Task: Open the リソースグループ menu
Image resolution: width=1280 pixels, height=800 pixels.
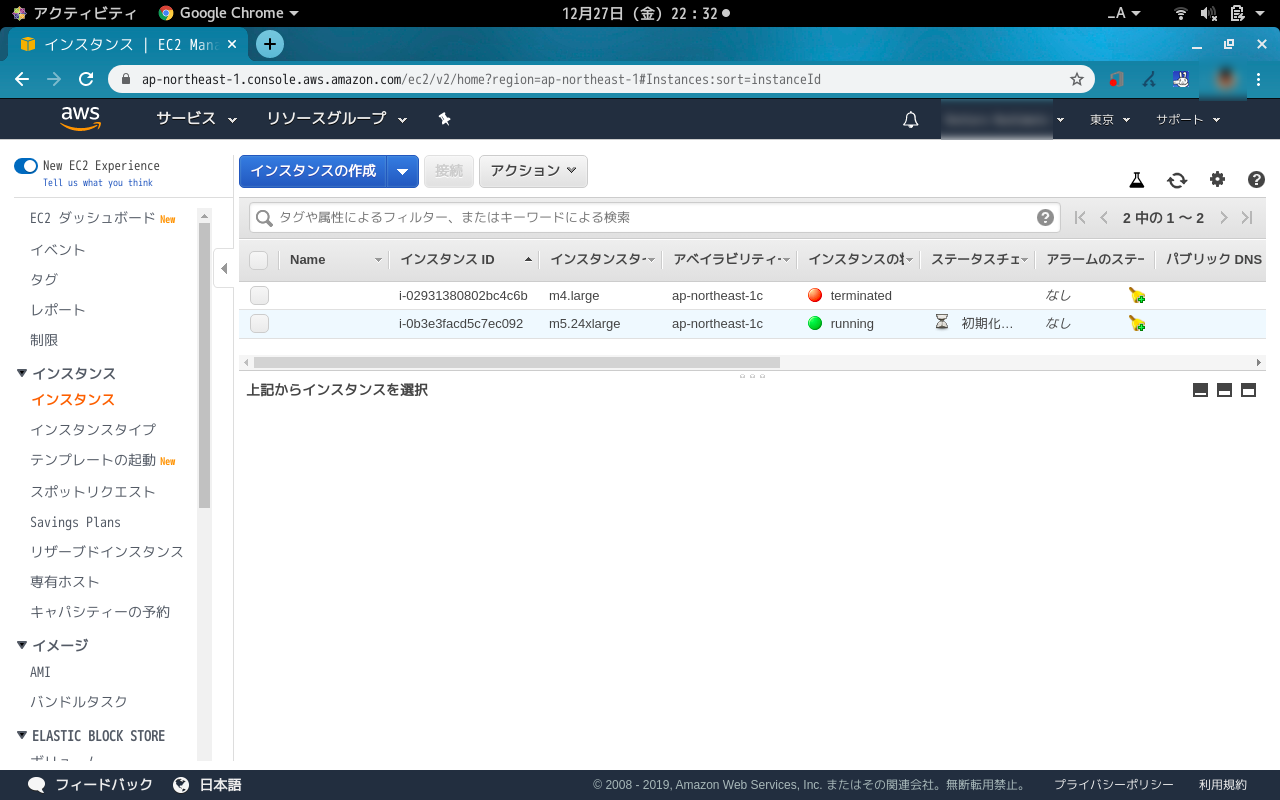Action: click(x=337, y=118)
